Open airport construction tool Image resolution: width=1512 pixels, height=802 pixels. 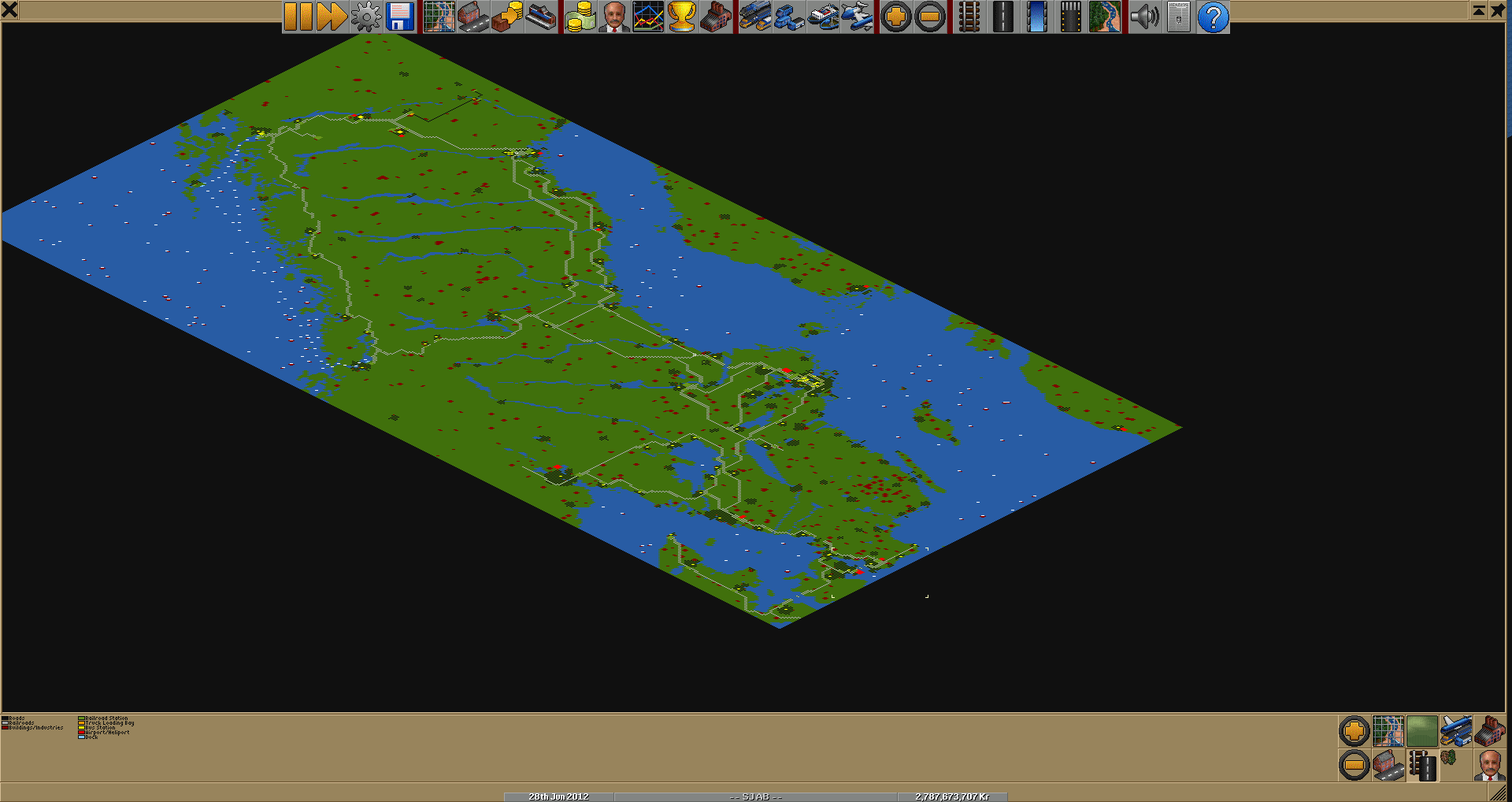(1071, 17)
